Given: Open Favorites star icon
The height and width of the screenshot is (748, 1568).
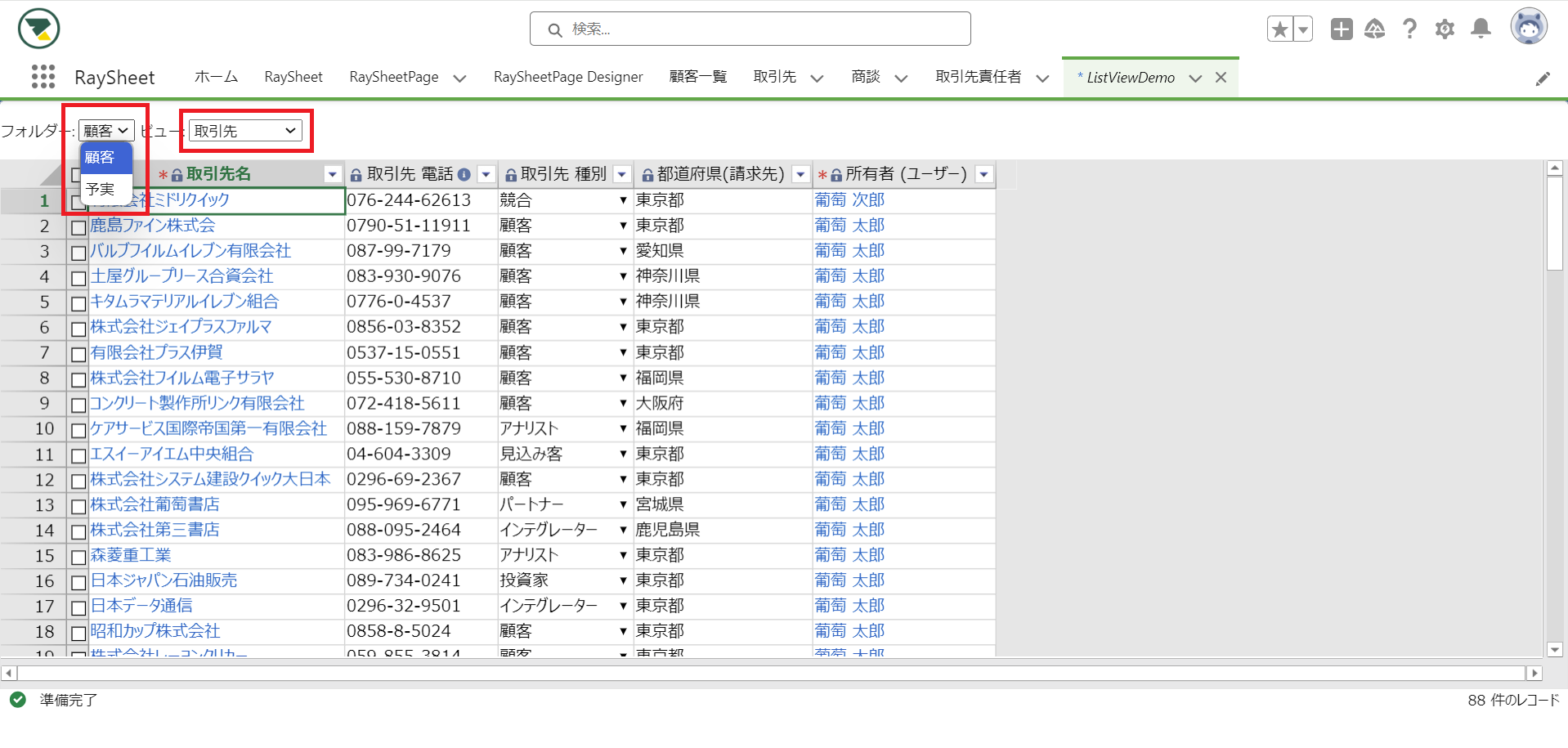Looking at the screenshot, I should 1280,29.
